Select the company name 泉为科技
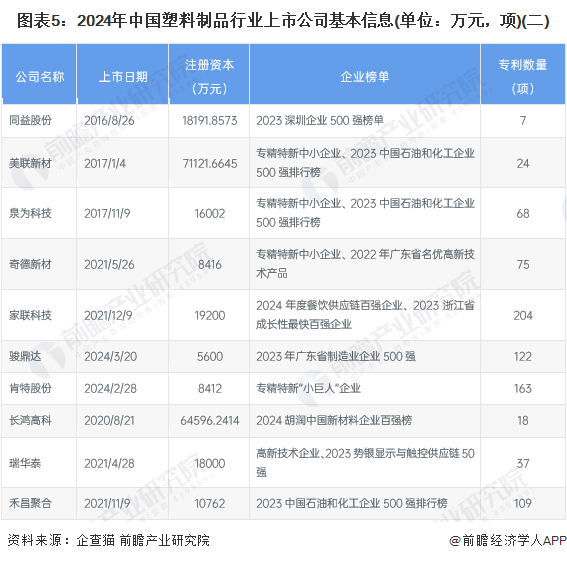Viewport: 567px width, 561px height. 30,213
